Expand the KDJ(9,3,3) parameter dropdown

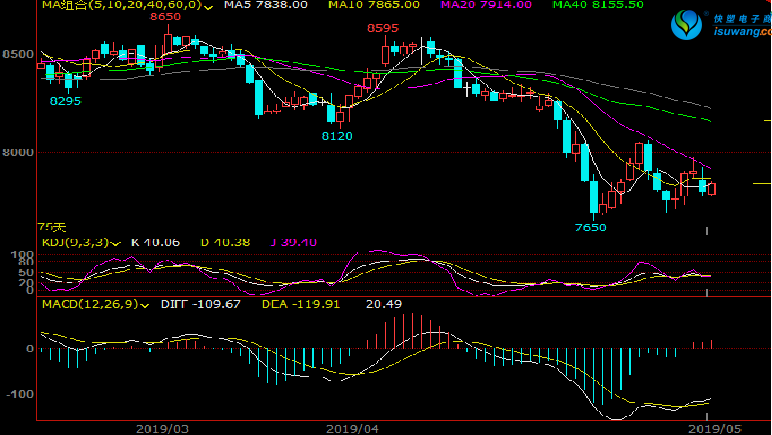coord(117,242)
